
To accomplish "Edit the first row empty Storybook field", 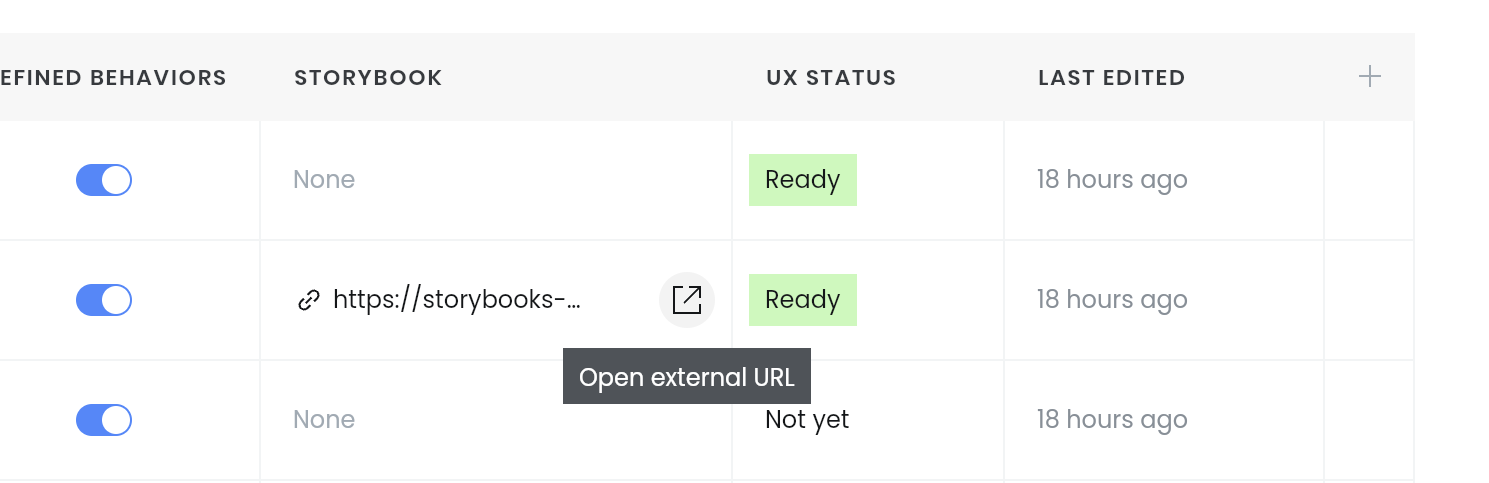I will click(496, 180).
